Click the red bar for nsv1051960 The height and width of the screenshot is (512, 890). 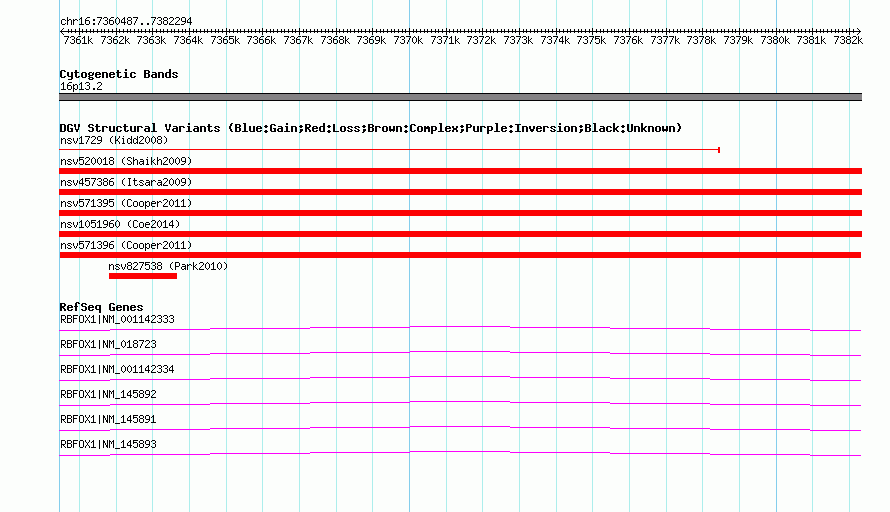coord(460,234)
